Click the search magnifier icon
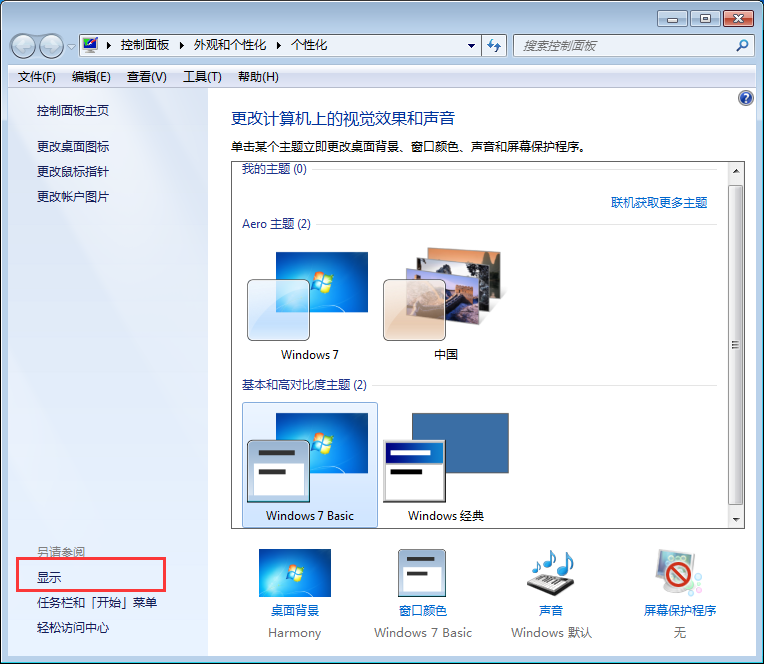 [x=742, y=46]
